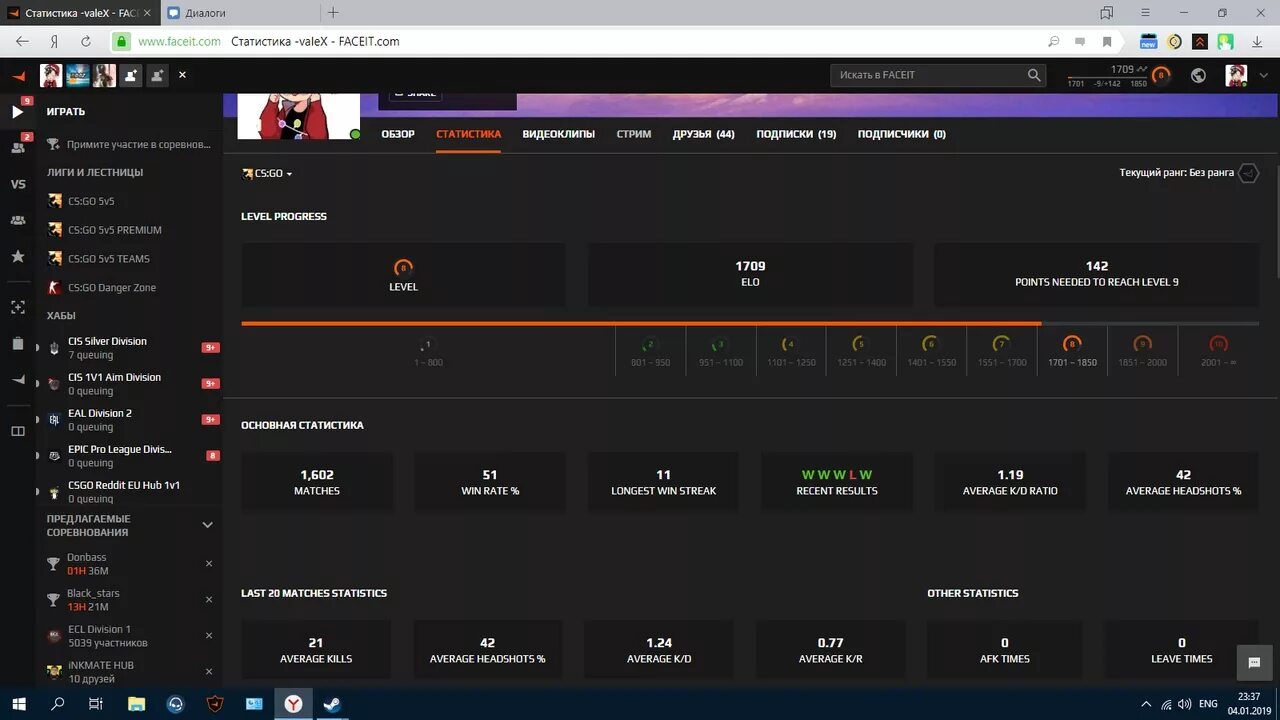Open the shop bag sidebar icon
Image resolution: width=1280 pixels, height=720 pixels.
[17, 343]
